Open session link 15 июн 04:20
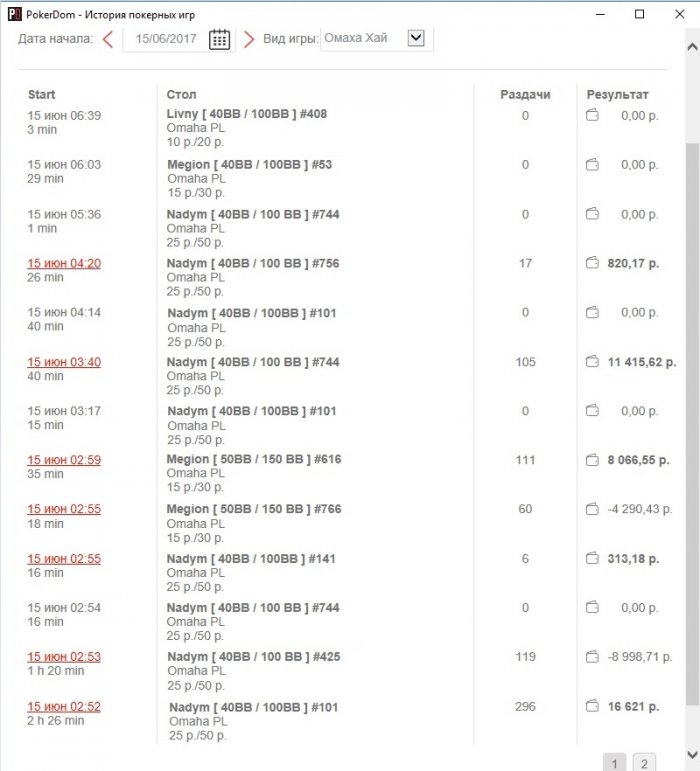This screenshot has width=700, height=771. (64, 264)
